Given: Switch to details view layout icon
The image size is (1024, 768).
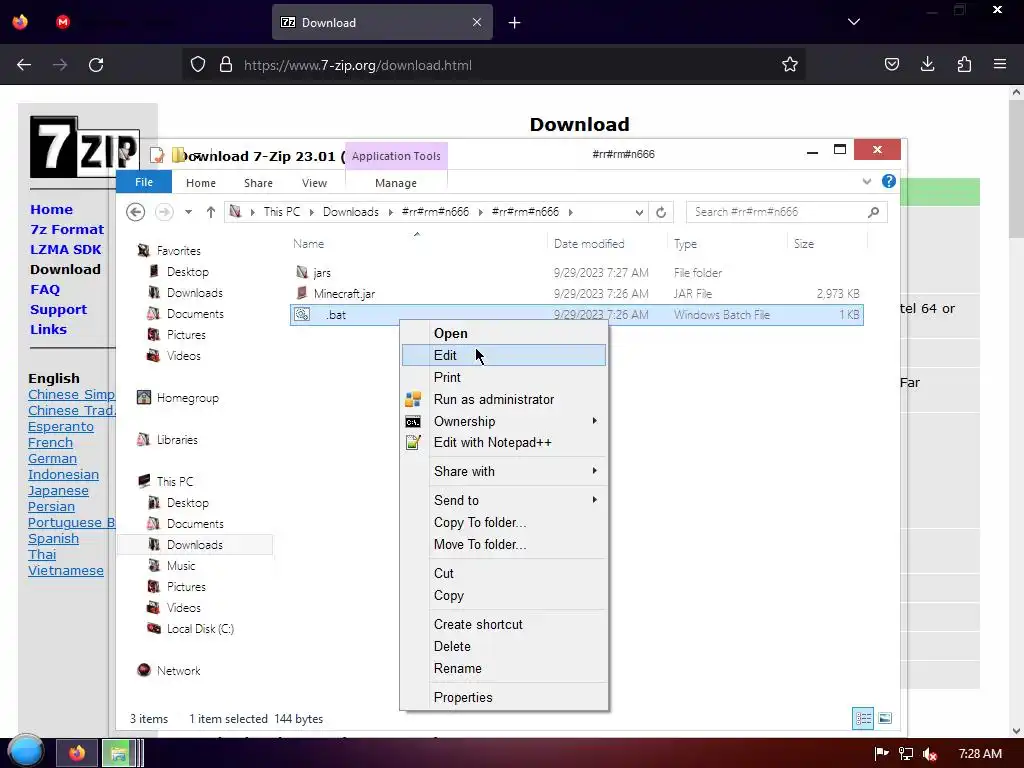Looking at the screenshot, I should tap(863, 719).
